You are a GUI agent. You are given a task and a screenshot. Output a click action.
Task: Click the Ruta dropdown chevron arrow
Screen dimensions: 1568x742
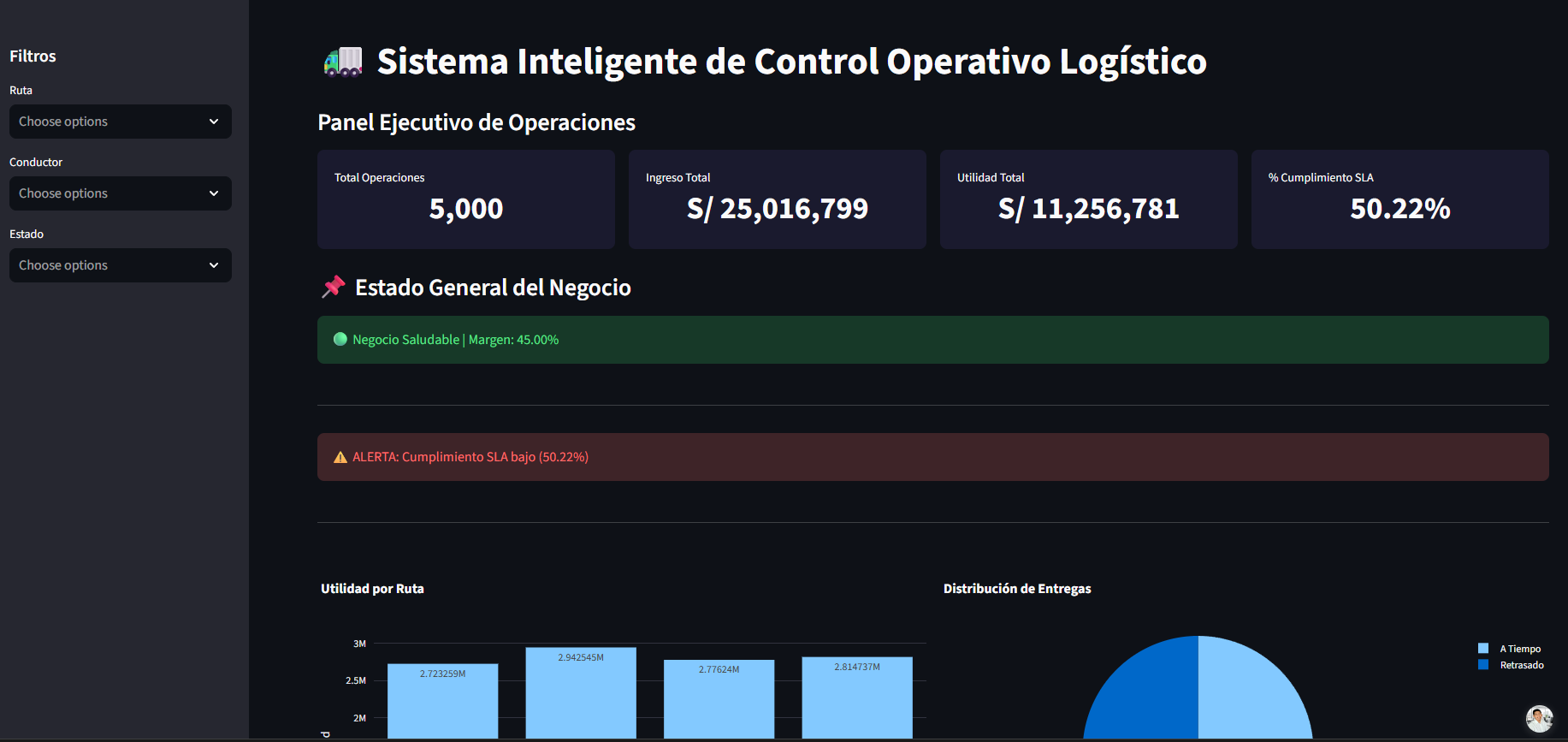coord(214,122)
